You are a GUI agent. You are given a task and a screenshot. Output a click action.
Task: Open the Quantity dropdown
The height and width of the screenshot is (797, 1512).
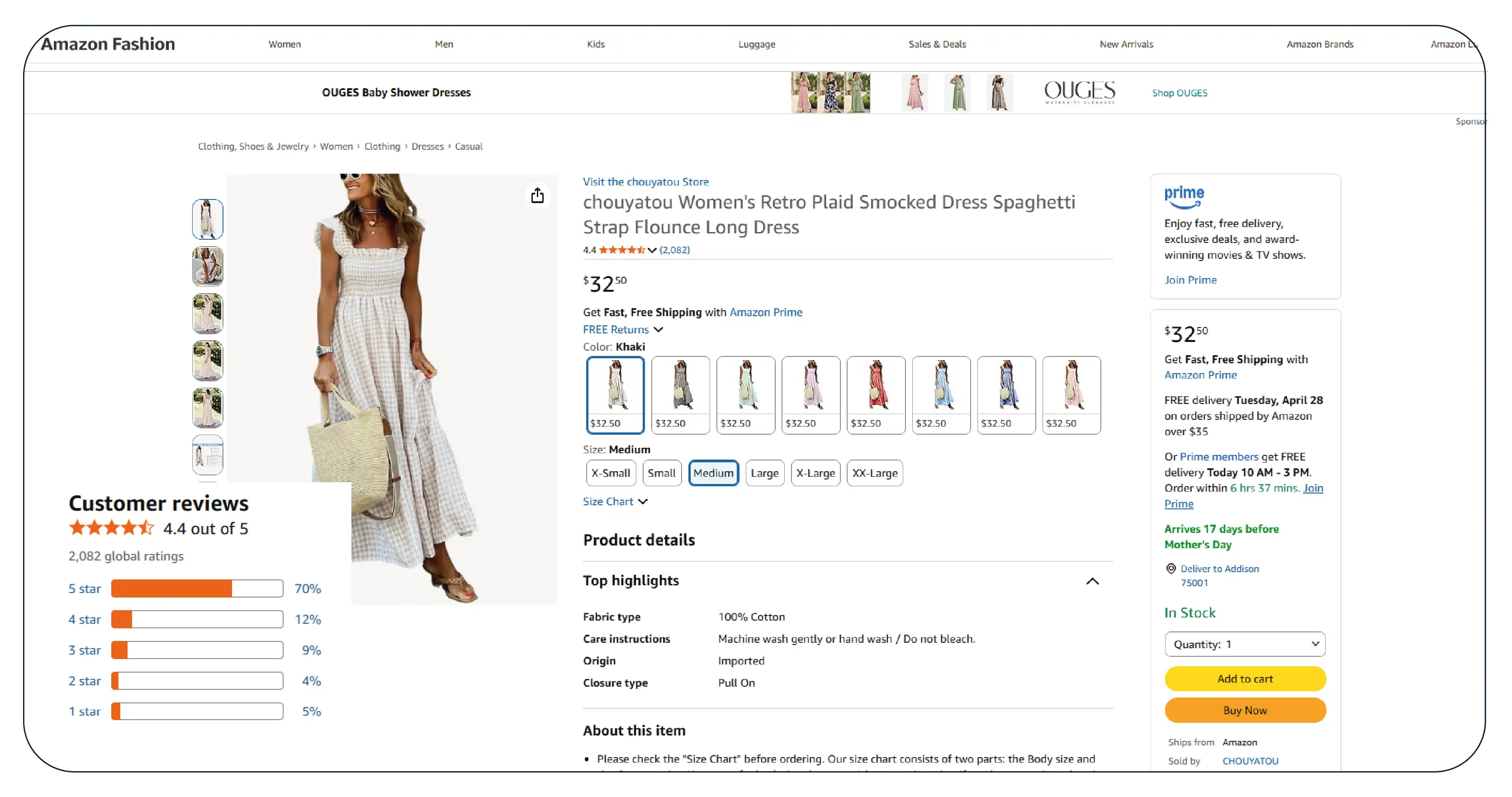coord(1244,644)
